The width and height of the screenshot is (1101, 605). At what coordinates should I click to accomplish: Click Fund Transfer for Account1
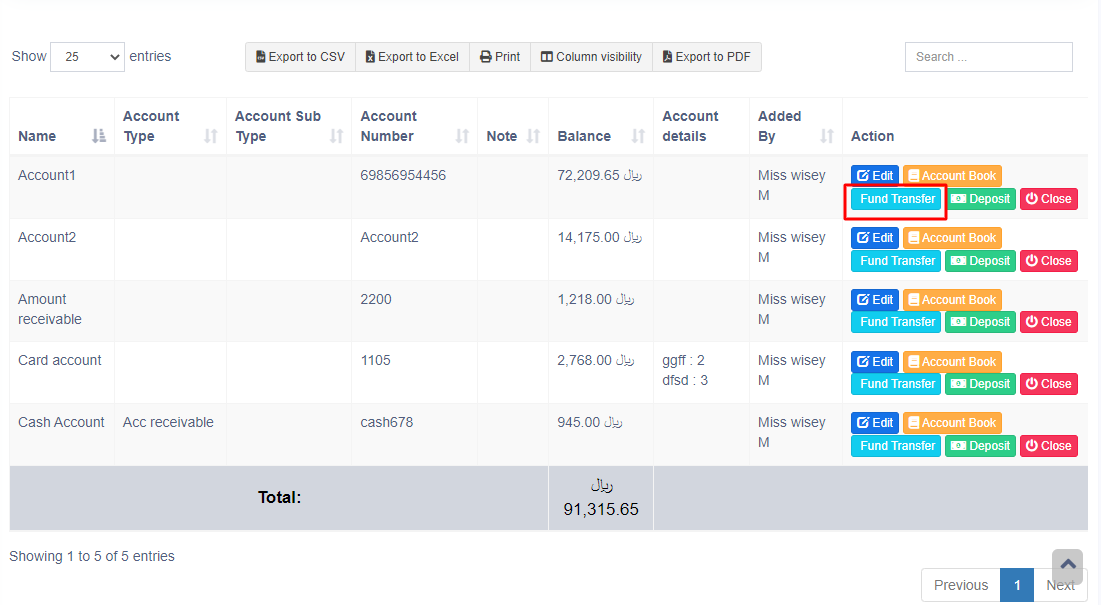[x=896, y=199]
